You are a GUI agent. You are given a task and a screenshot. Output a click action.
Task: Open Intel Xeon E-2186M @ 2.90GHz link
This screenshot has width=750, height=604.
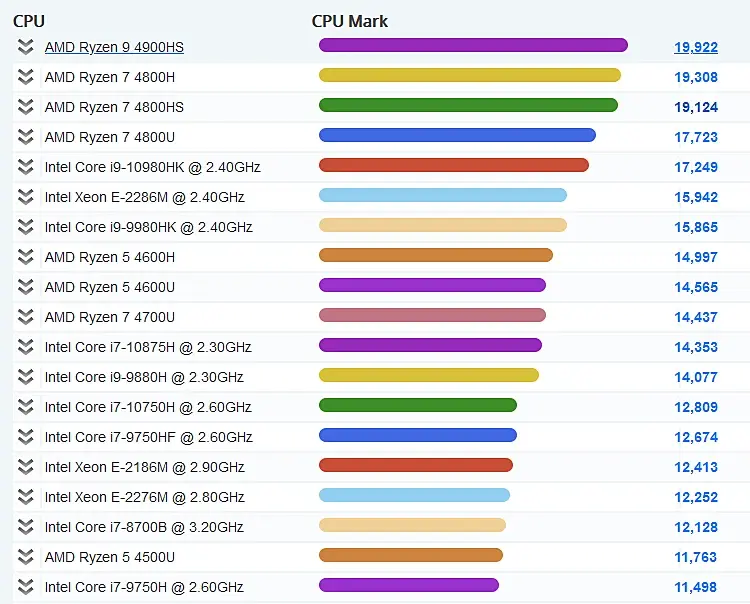(144, 467)
